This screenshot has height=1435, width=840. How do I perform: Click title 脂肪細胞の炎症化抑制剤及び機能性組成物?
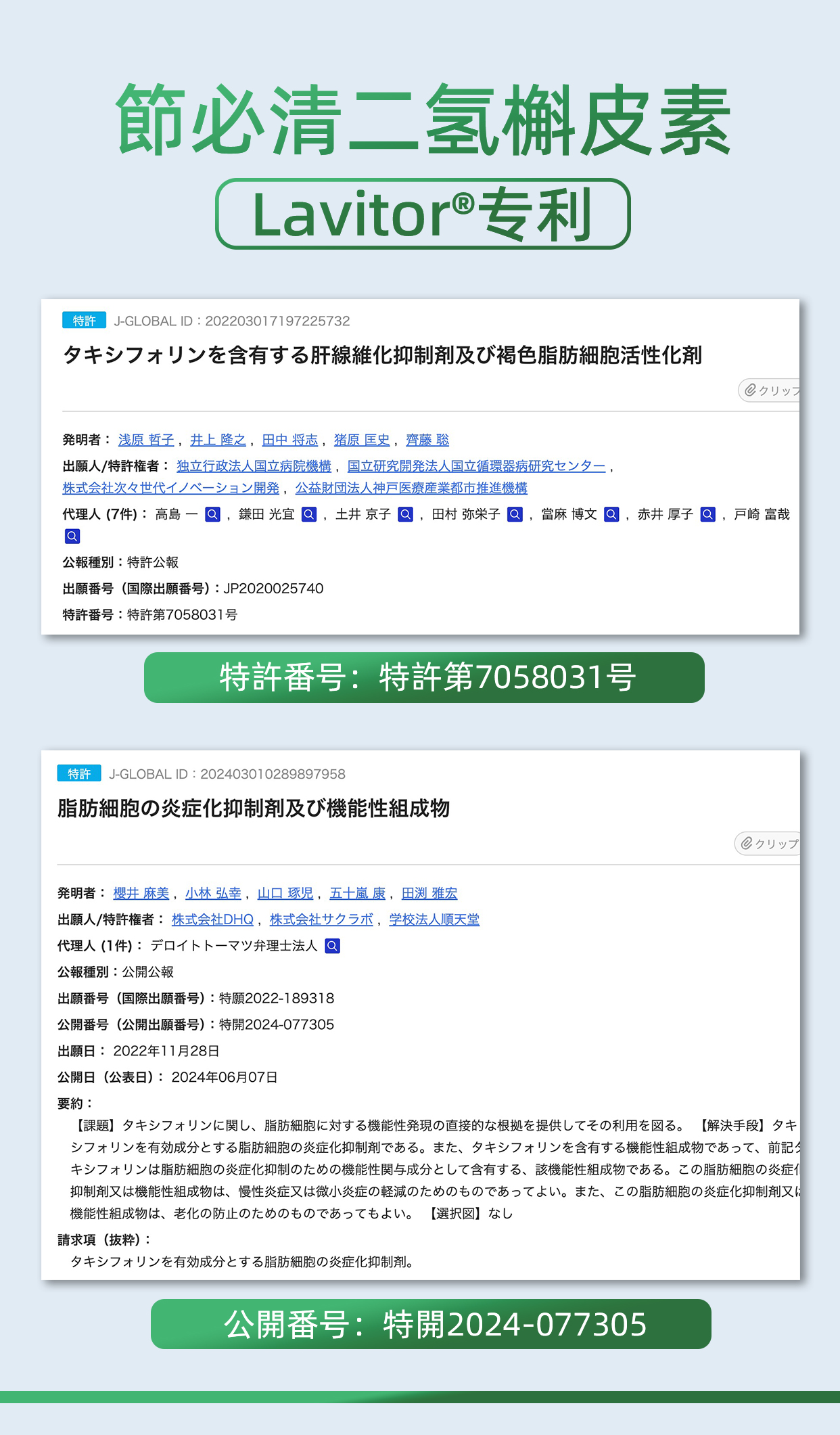(x=254, y=808)
